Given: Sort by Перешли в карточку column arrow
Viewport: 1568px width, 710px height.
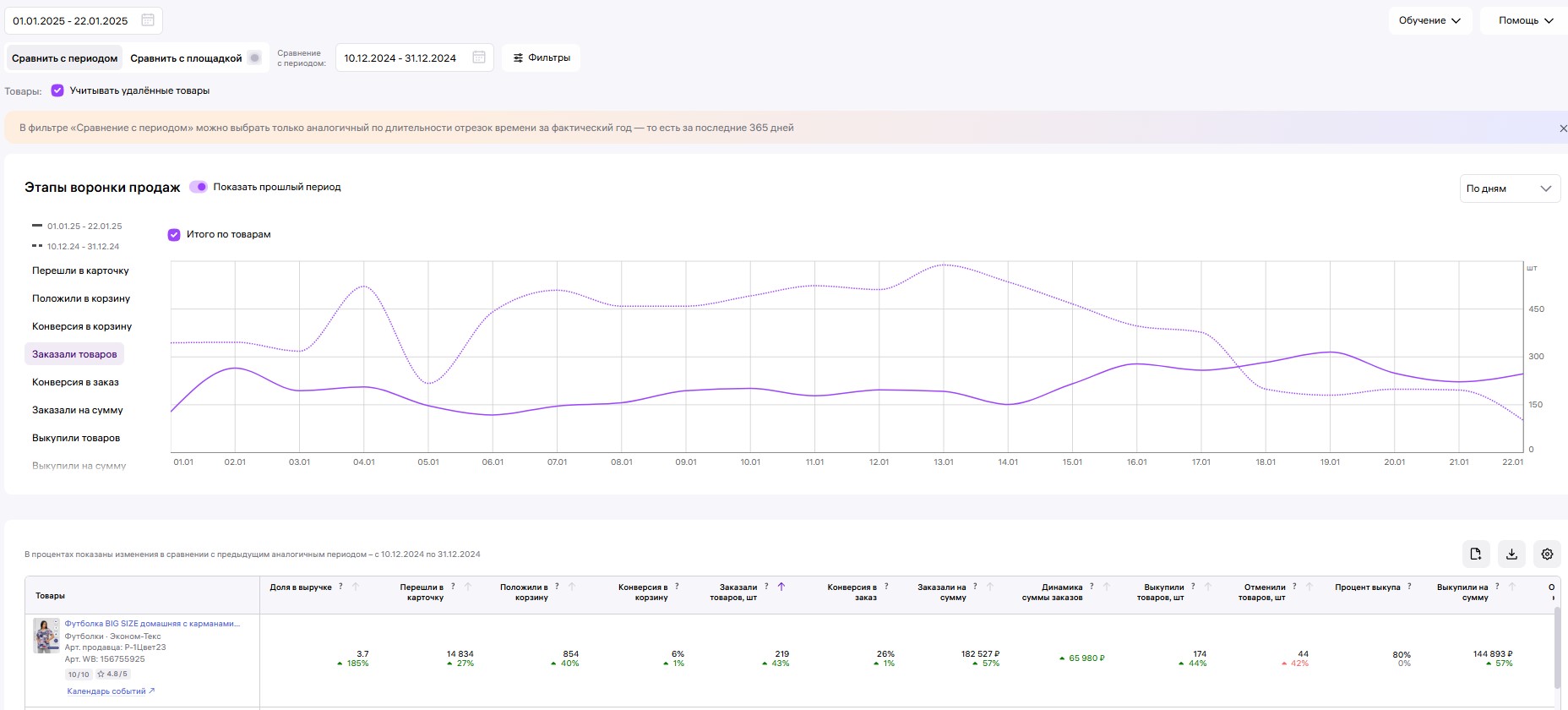Looking at the screenshot, I should pos(468,587).
